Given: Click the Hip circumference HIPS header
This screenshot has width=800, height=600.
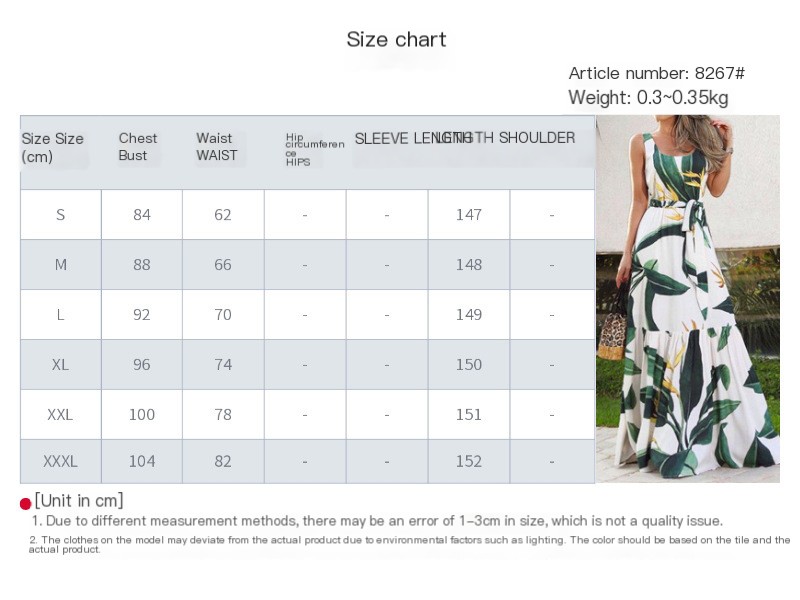Looking at the screenshot, I should [315, 149].
